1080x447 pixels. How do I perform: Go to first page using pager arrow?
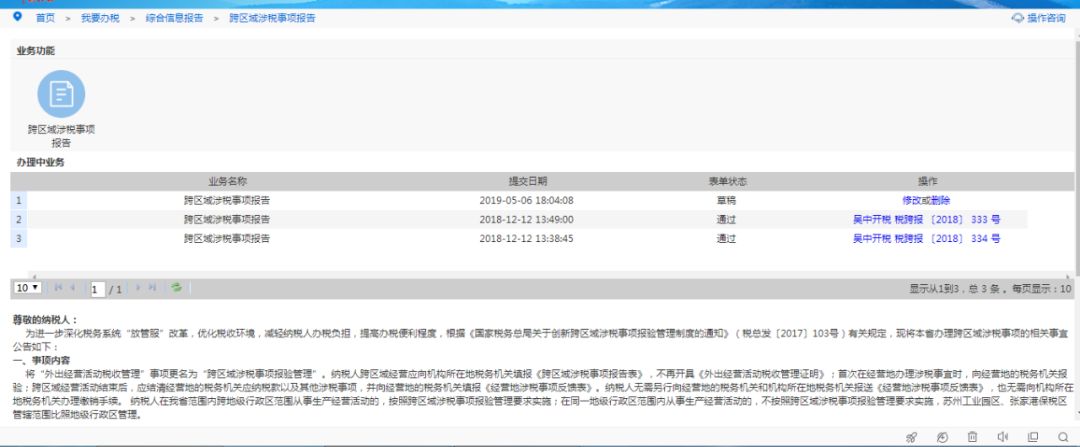[58, 288]
